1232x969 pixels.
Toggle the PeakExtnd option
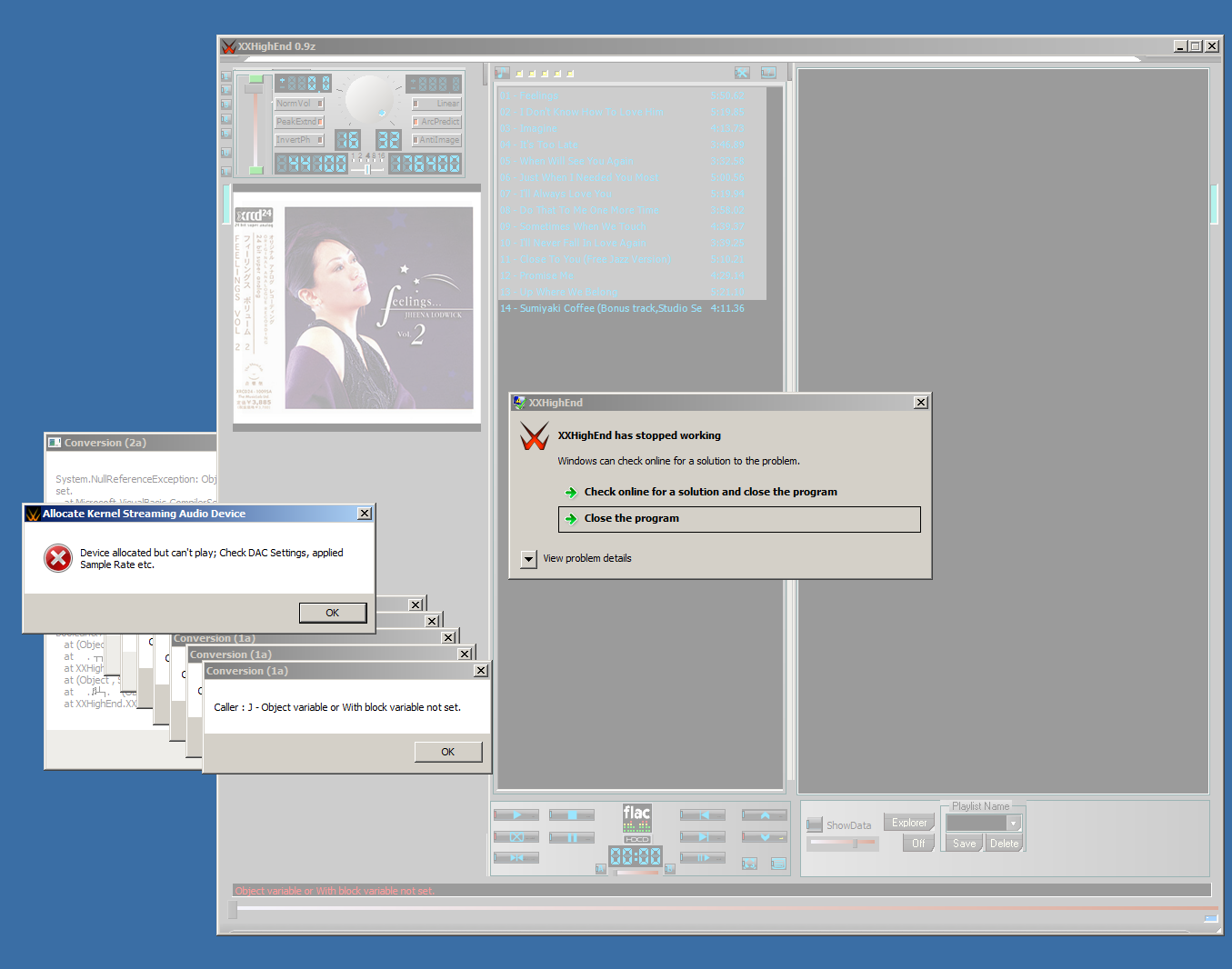(x=300, y=122)
